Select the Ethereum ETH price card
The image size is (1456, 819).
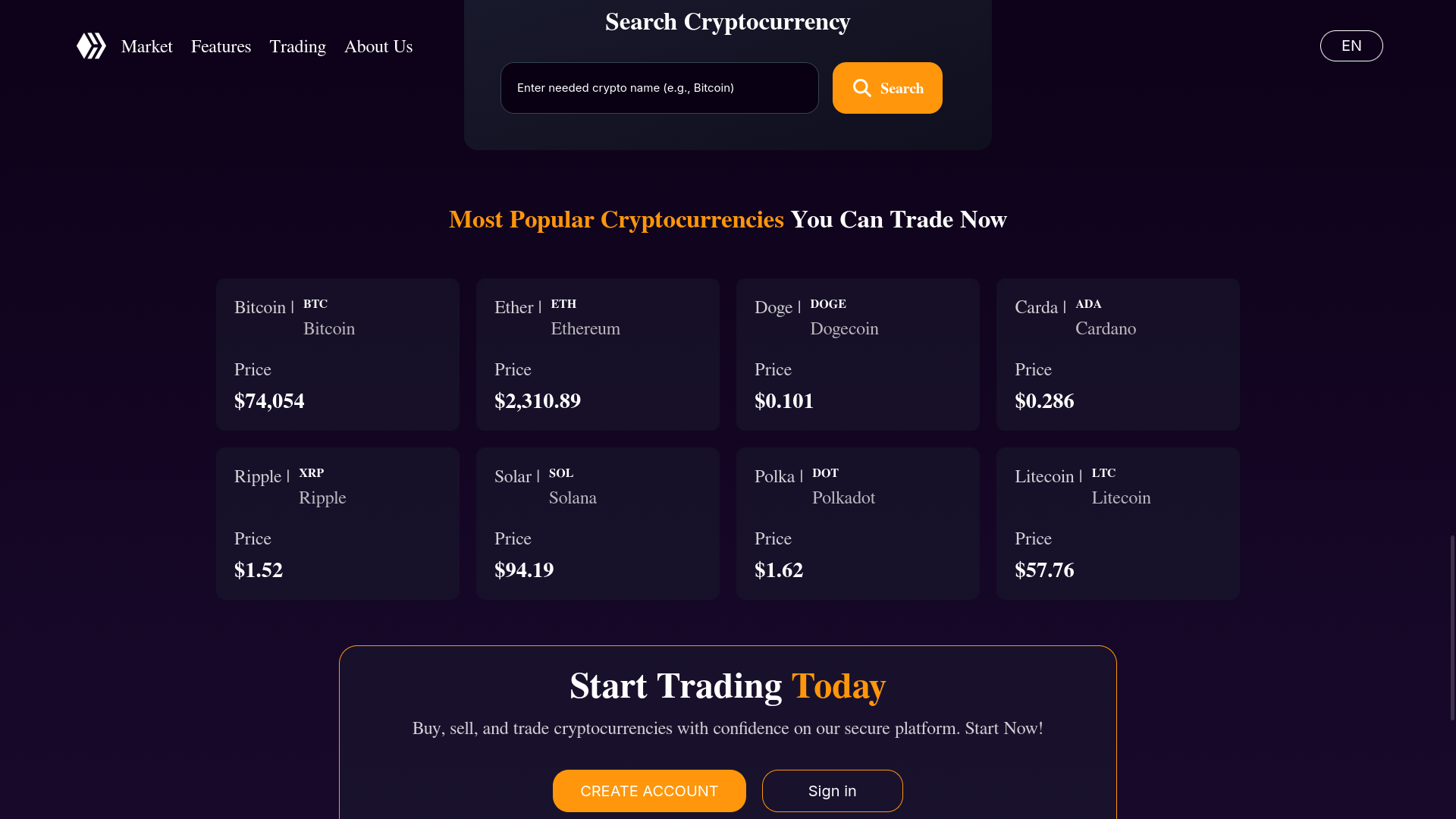[598, 353]
